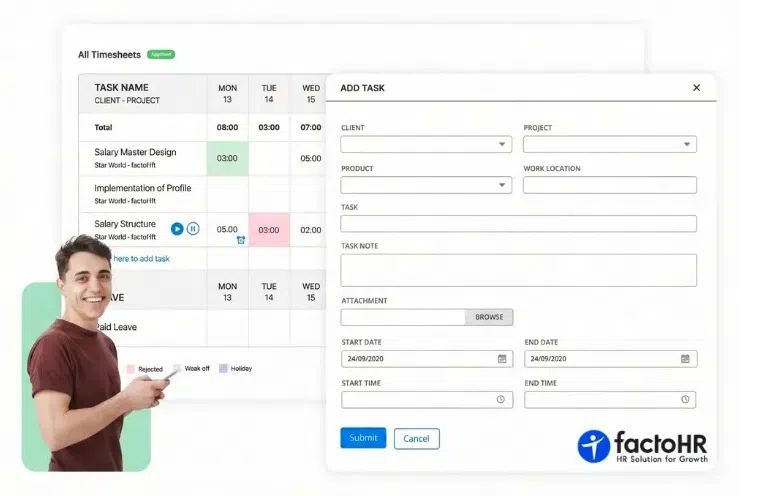Click the MON 13 header in leave section

click(x=227, y=292)
